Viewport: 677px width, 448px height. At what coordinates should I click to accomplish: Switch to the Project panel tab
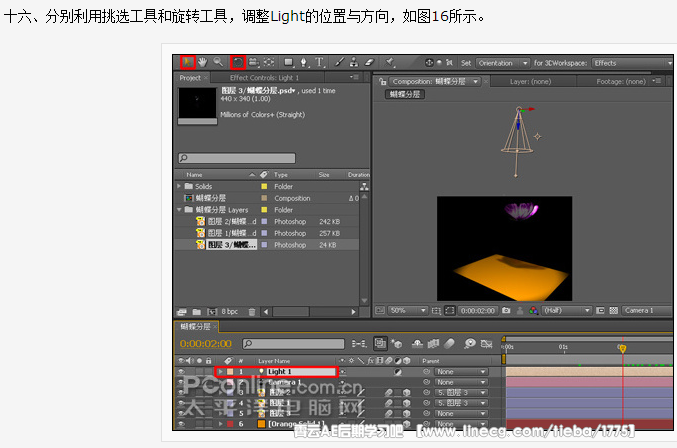(190, 77)
